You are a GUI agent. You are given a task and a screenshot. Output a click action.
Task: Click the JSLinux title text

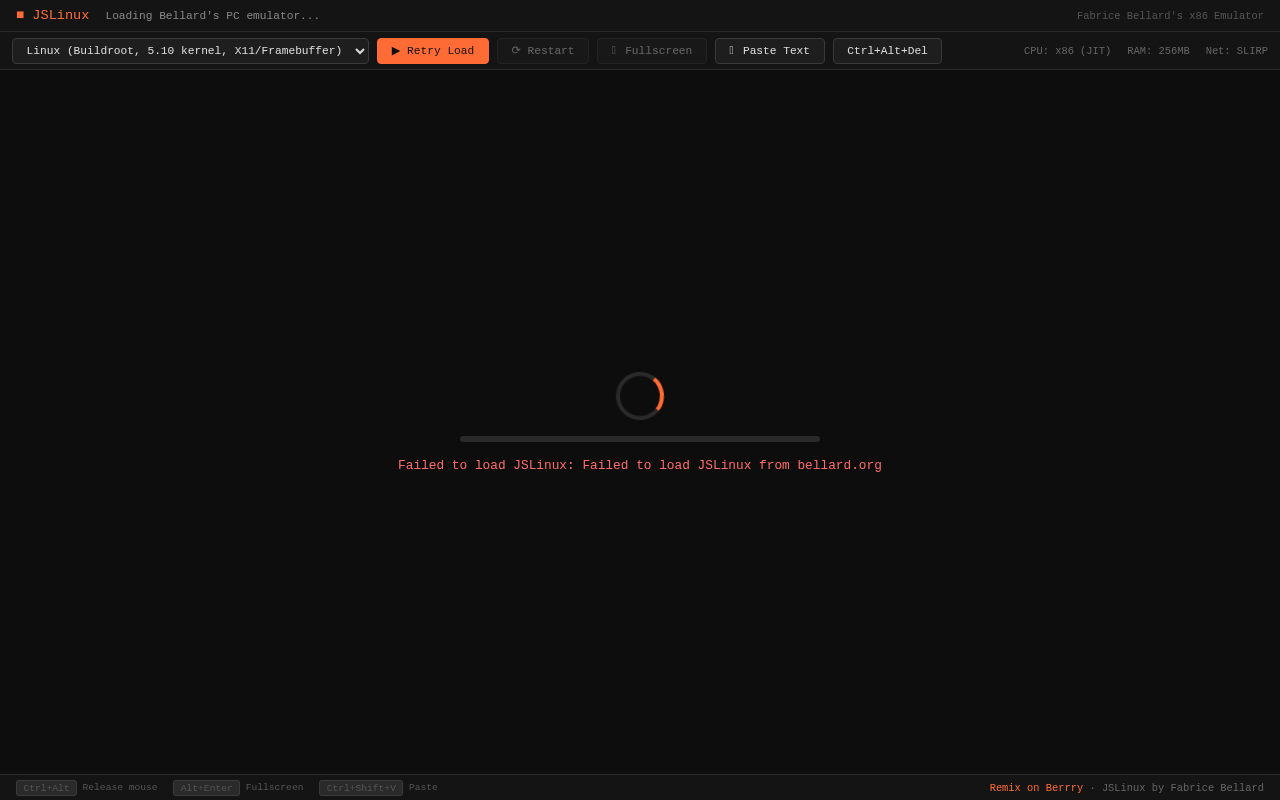61,16
